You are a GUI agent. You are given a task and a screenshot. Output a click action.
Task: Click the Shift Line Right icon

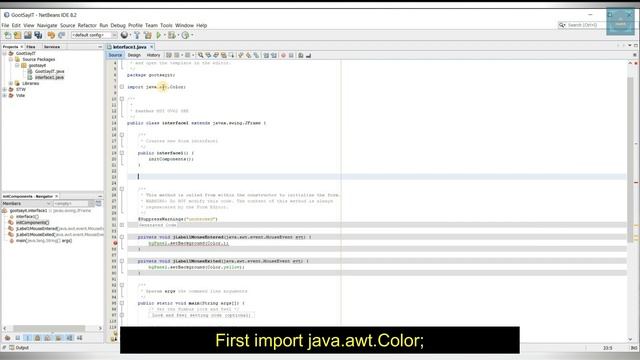pos(273,55)
